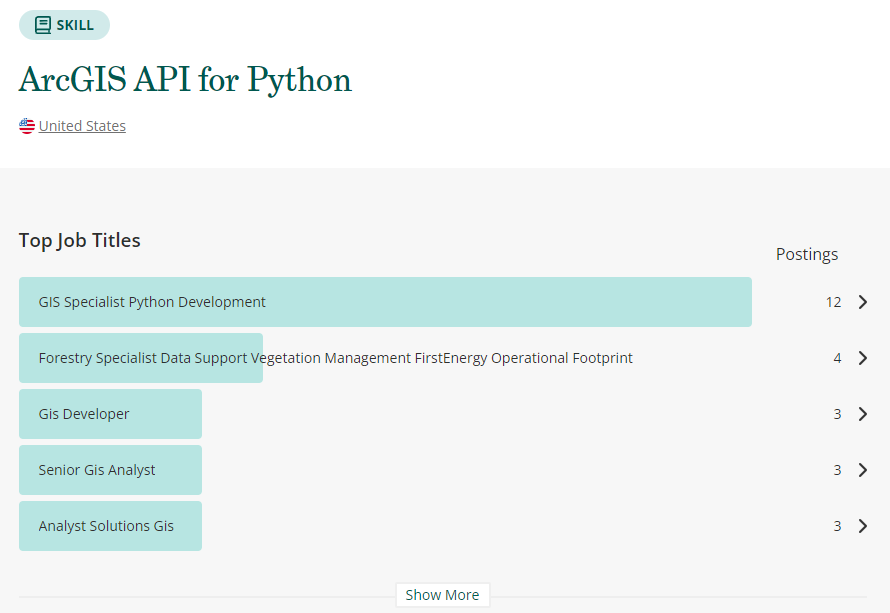Click the United States flag icon

pos(27,126)
